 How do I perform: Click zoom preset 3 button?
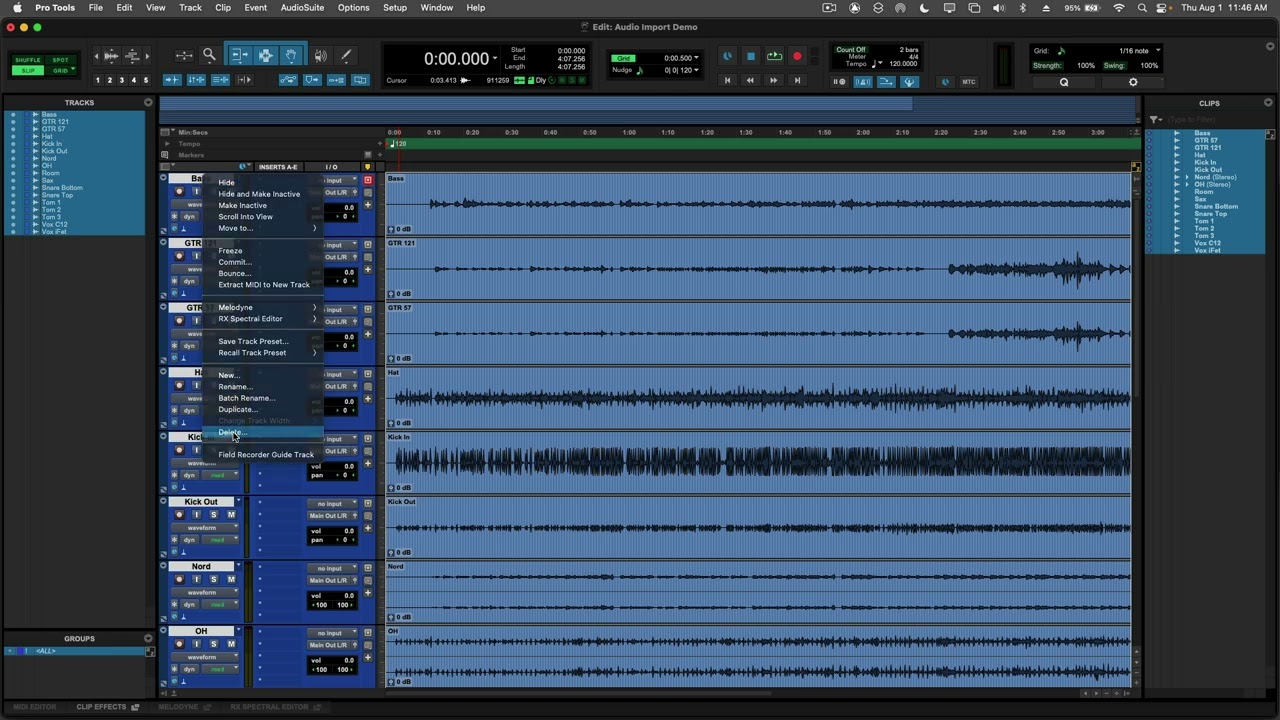point(122,80)
